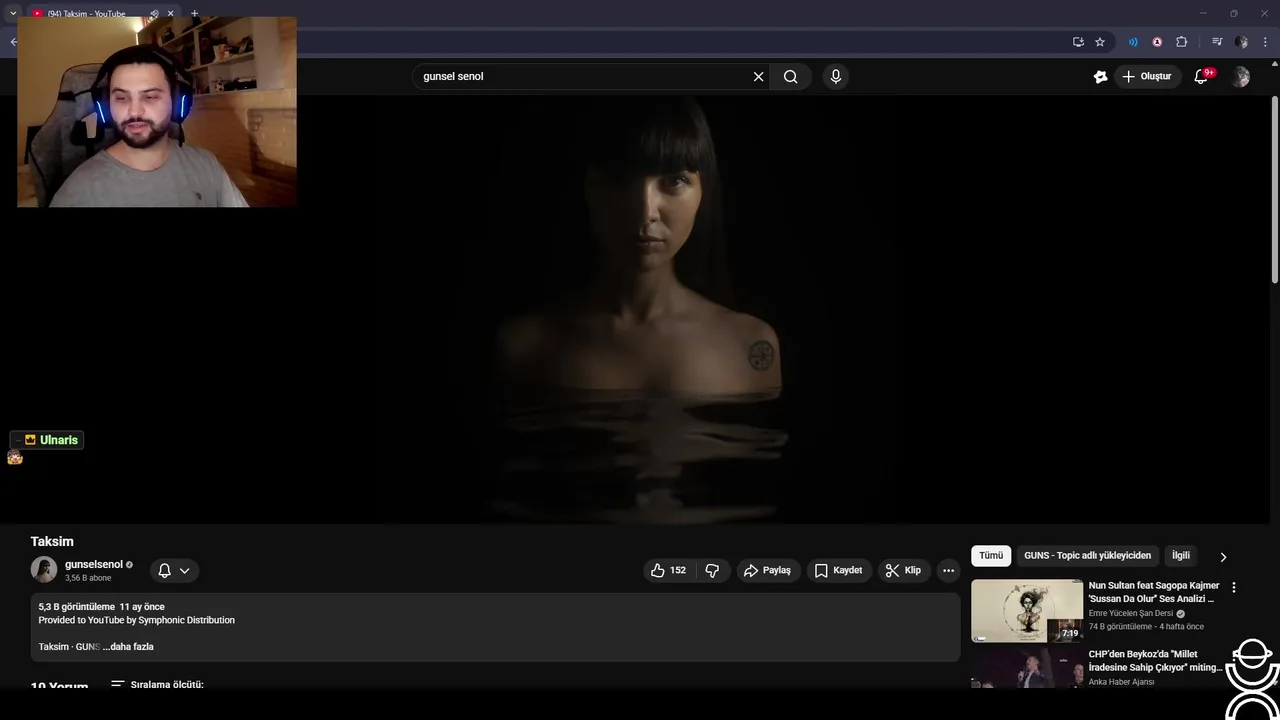Bookmark this page with the star icon
1280x720 pixels.
(x=1100, y=42)
